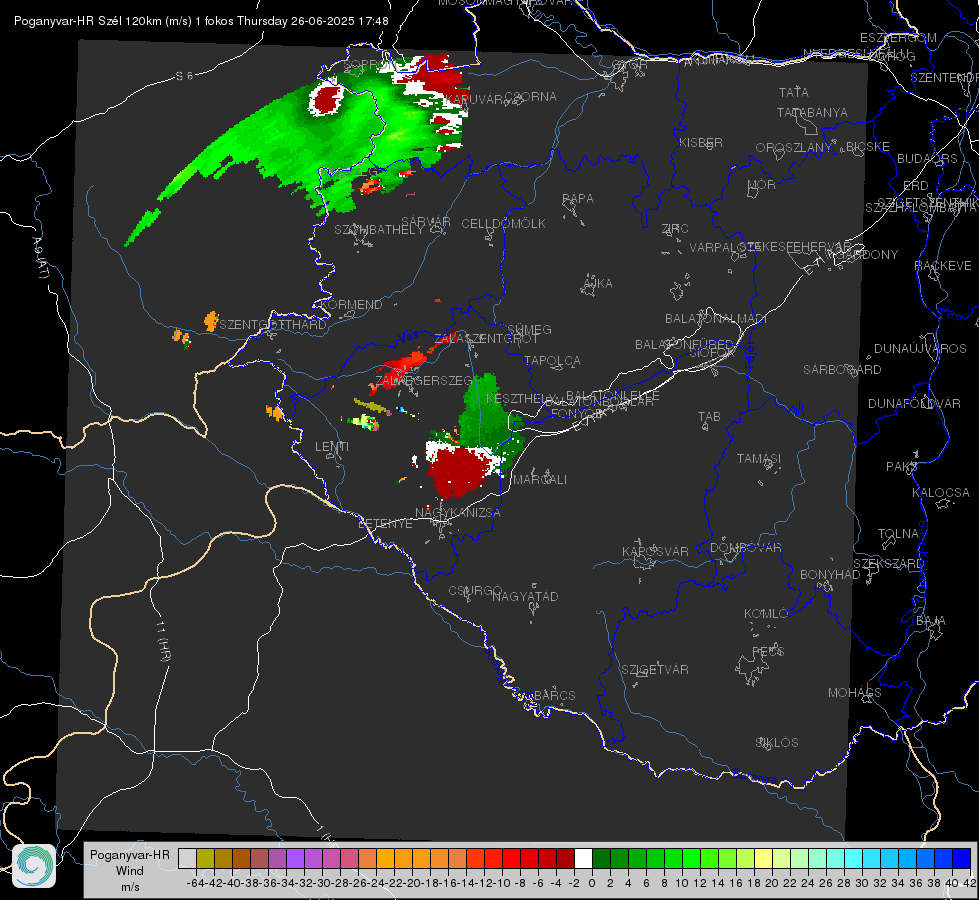Click the TATABANYA city label
Image resolution: width=979 pixels, height=900 pixels.
812,112
